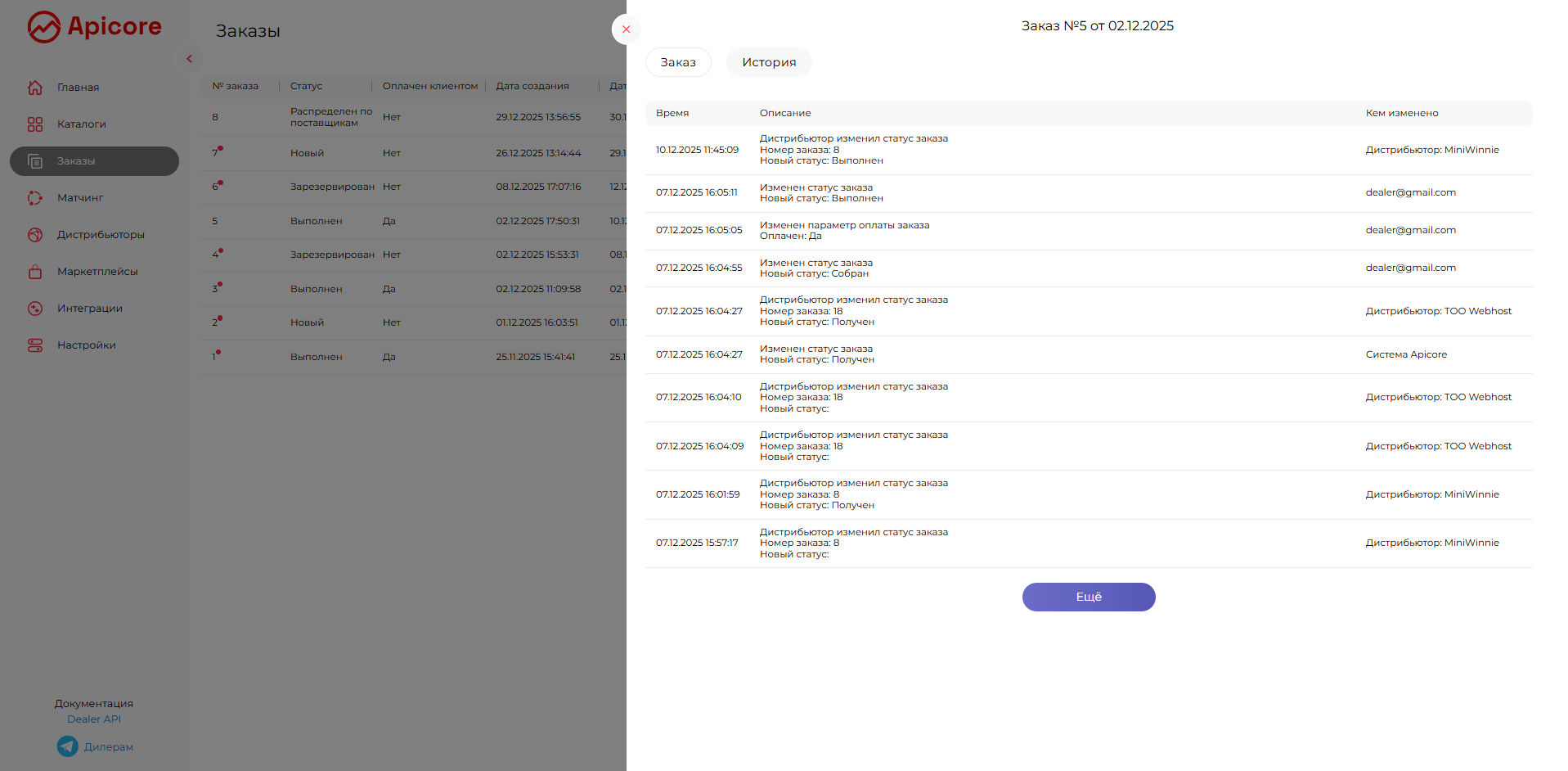Click the Apicore logo
1568x771 pixels.
click(x=95, y=27)
